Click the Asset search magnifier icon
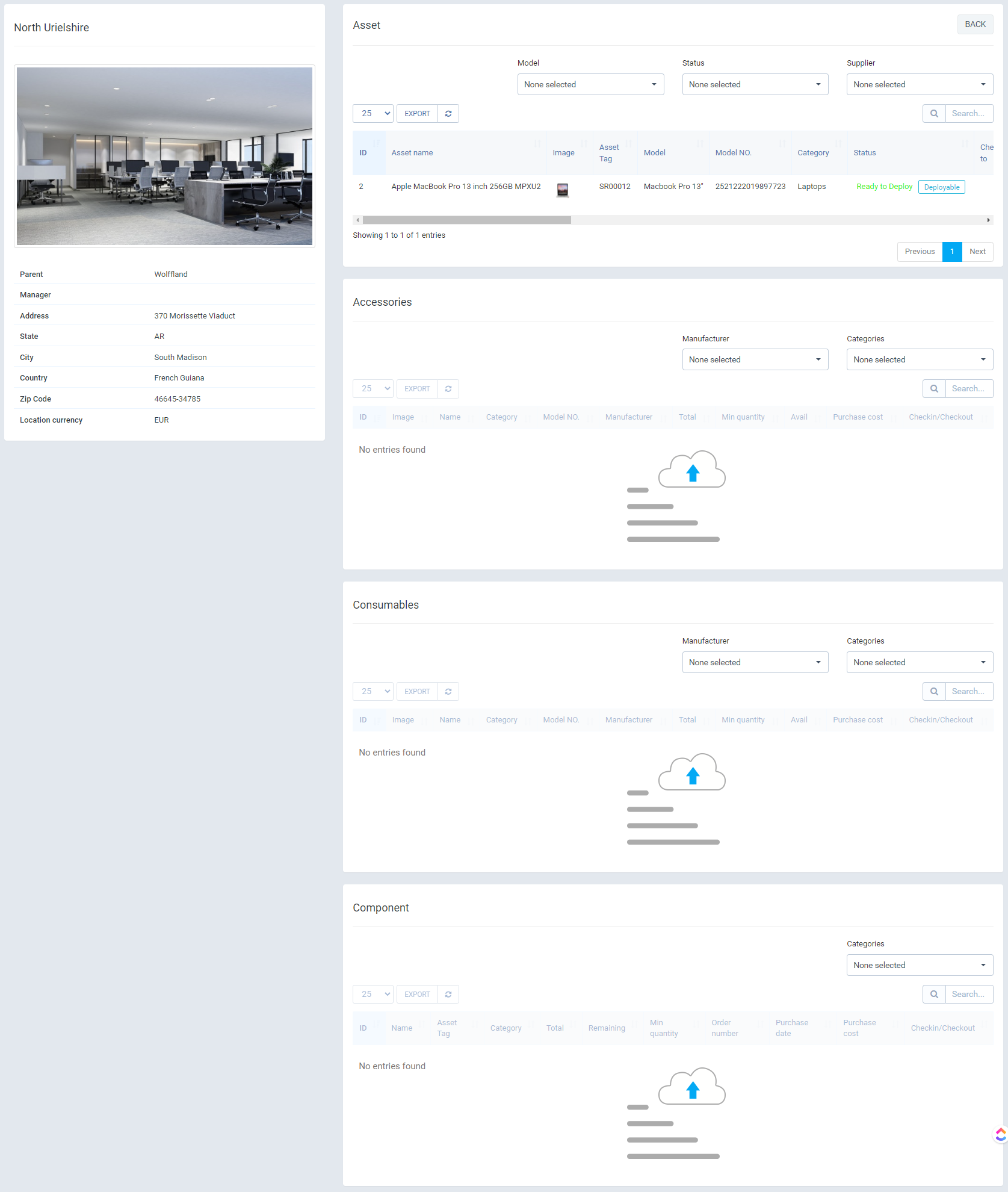The height and width of the screenshot is (1192, 1008). (934, 113)
